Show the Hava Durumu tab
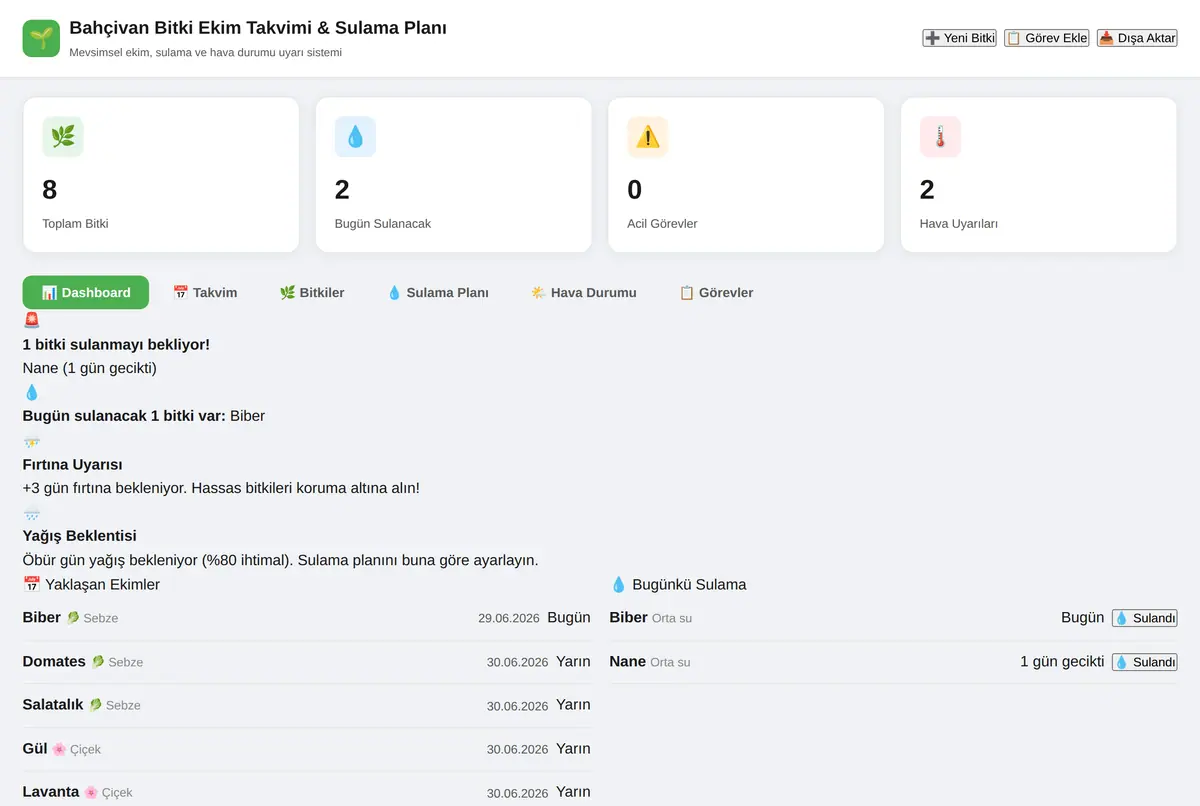Screen dimensions: 1200x806 584,293
